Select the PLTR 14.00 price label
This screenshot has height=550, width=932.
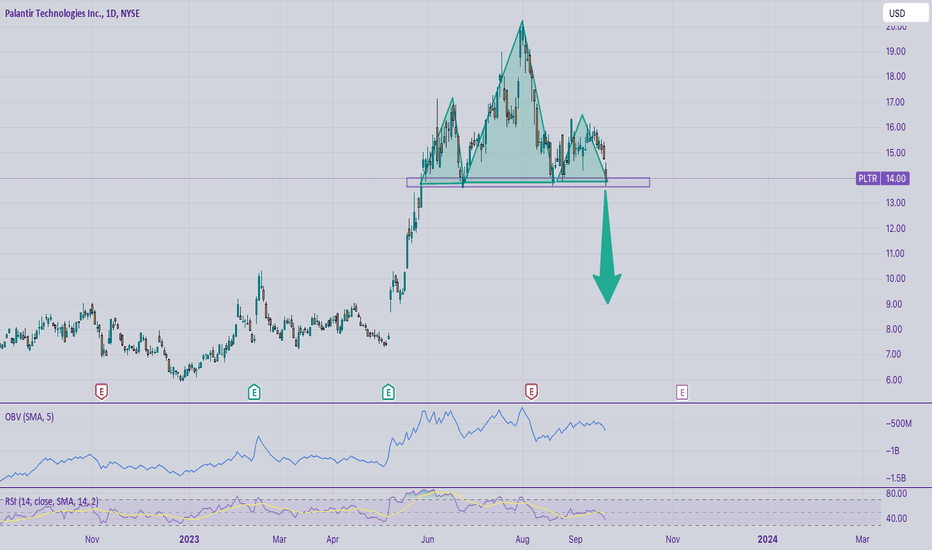pos(883,178)
